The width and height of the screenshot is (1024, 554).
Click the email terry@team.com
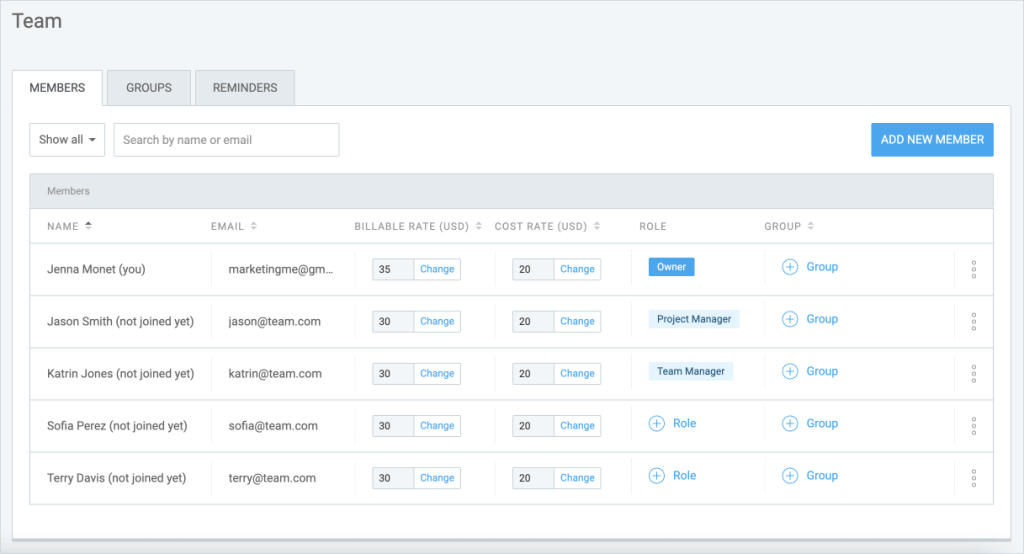[272, 478]
